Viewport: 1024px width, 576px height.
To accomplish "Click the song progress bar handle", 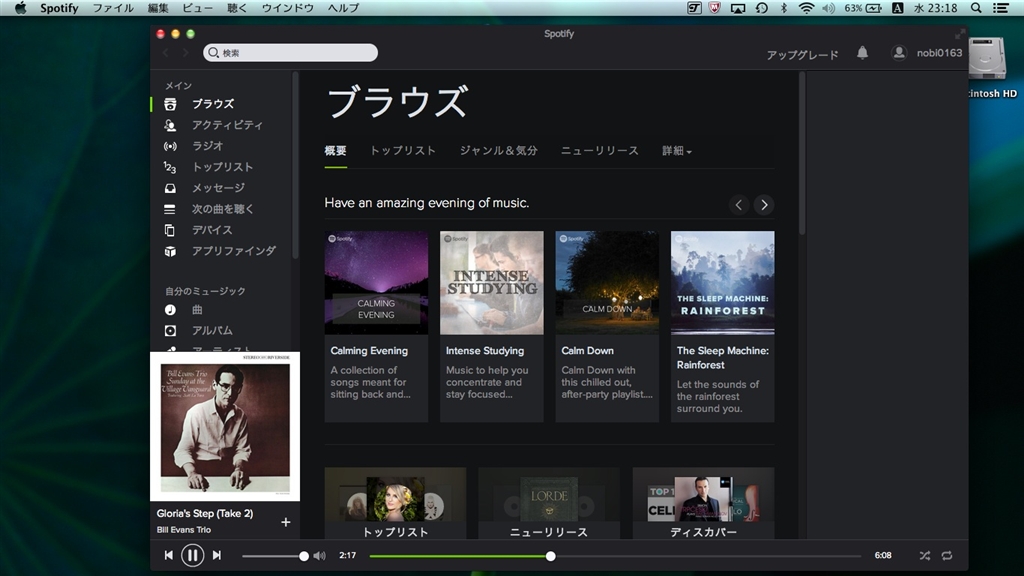I will pos(551,556).
